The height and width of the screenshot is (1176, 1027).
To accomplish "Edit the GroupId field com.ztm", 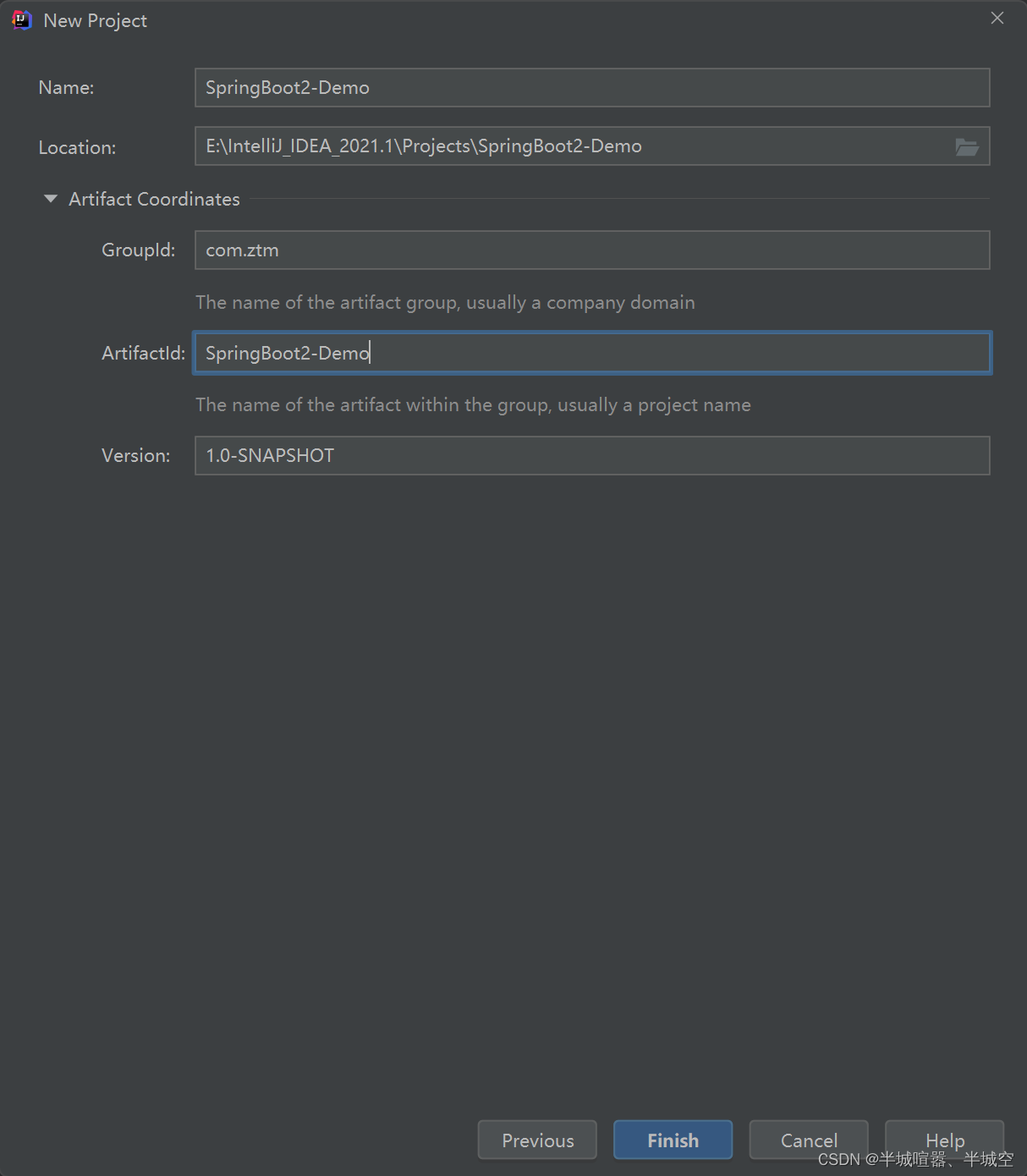I will tap(592, 250).
